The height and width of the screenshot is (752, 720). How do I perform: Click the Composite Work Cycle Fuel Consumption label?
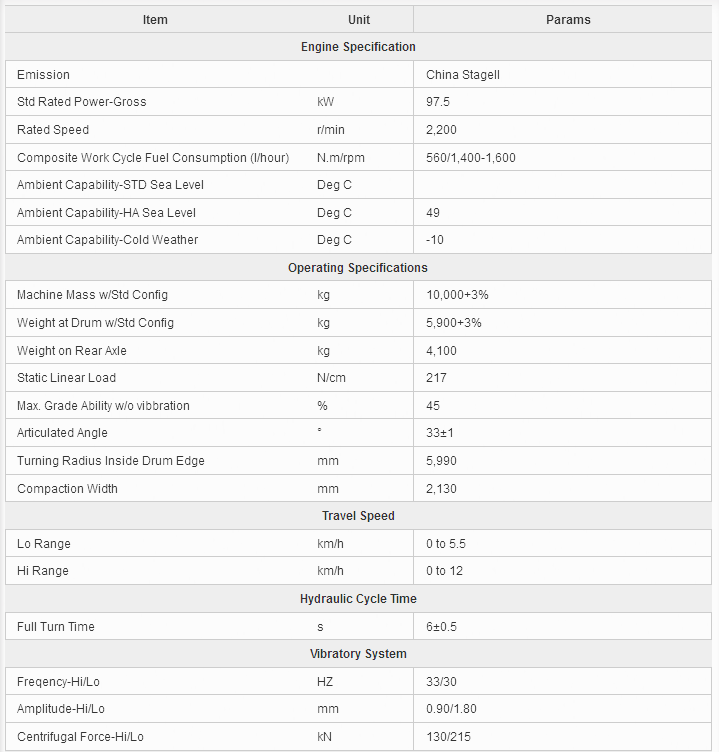[x=153, y=158]
